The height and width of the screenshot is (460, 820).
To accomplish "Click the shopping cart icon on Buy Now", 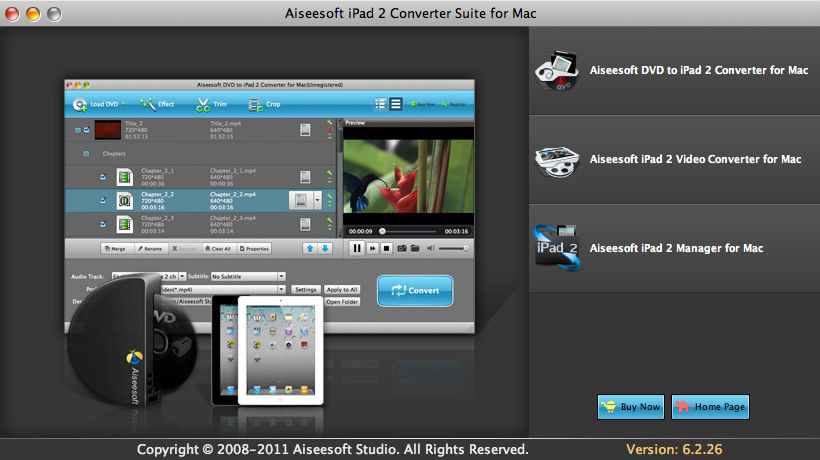I will click(x=609, y=406).
